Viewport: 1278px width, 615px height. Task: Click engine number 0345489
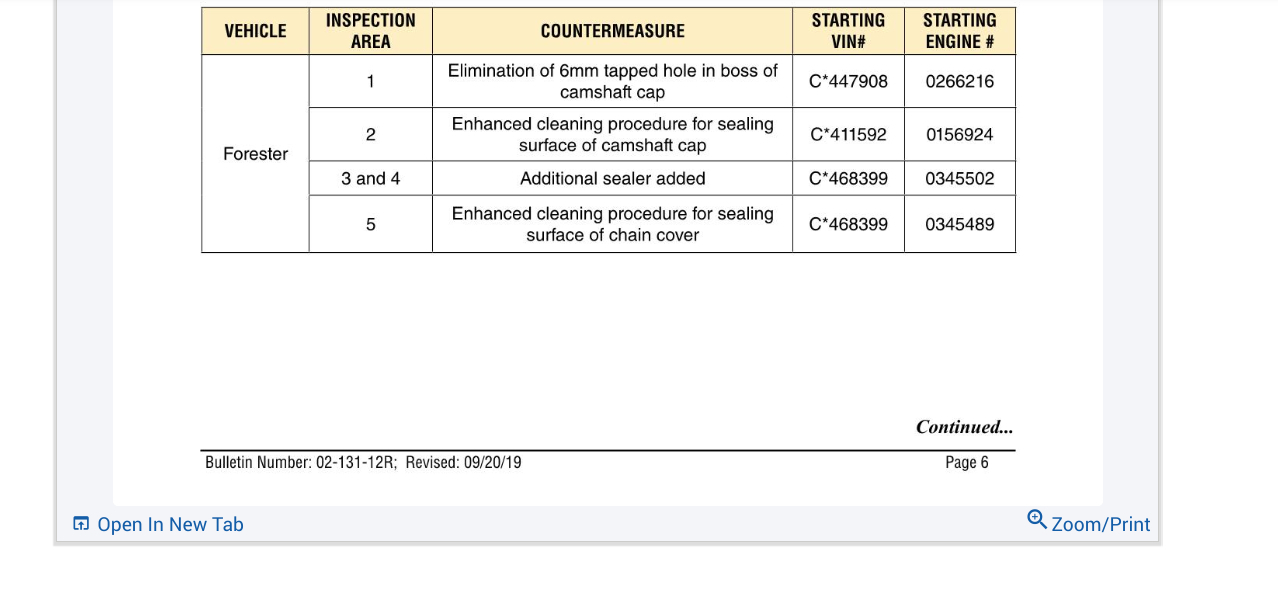tap(959, 224)
